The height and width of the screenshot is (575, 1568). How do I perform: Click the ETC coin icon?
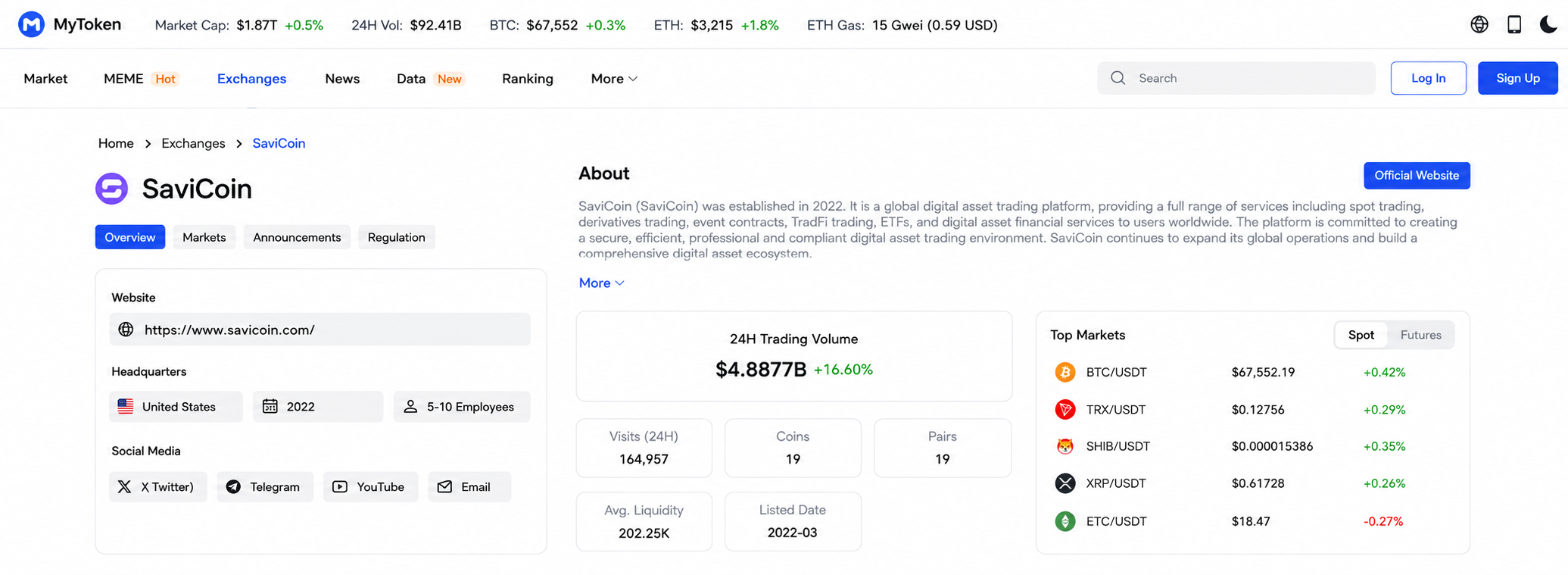[x=1065, y=521]
